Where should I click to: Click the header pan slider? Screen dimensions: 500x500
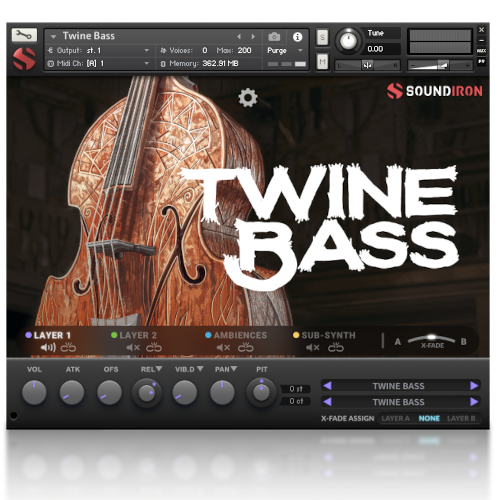(367, 65)
